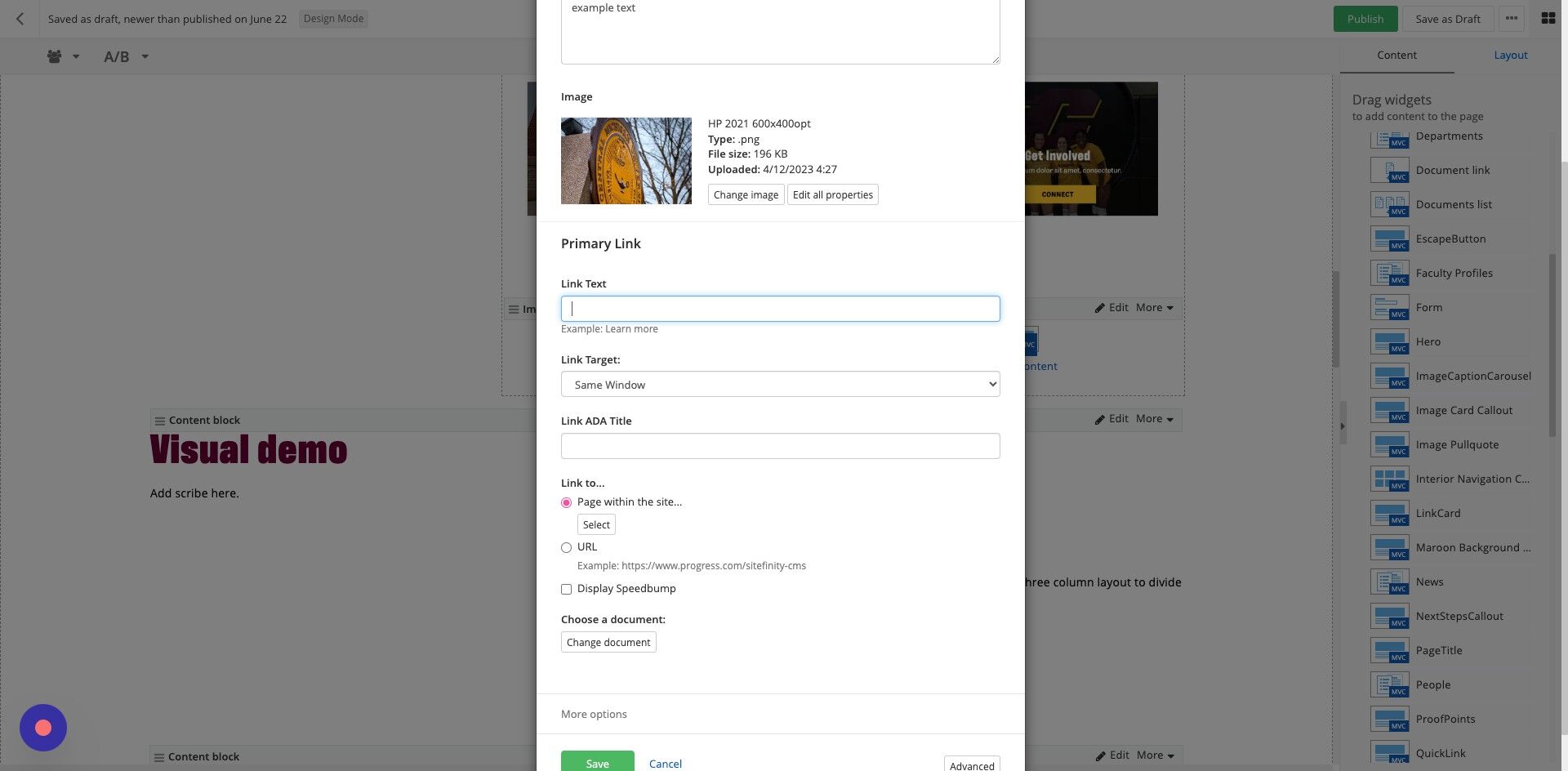Click the Maroon Background widget icon
This screenshot has height=771, width=1568.
pos(1389,547)
